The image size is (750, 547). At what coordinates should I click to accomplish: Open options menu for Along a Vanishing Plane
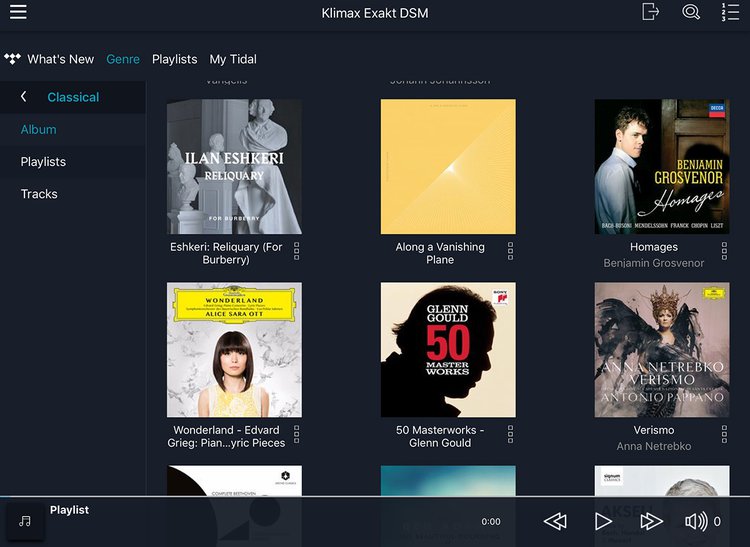point(510,250)
